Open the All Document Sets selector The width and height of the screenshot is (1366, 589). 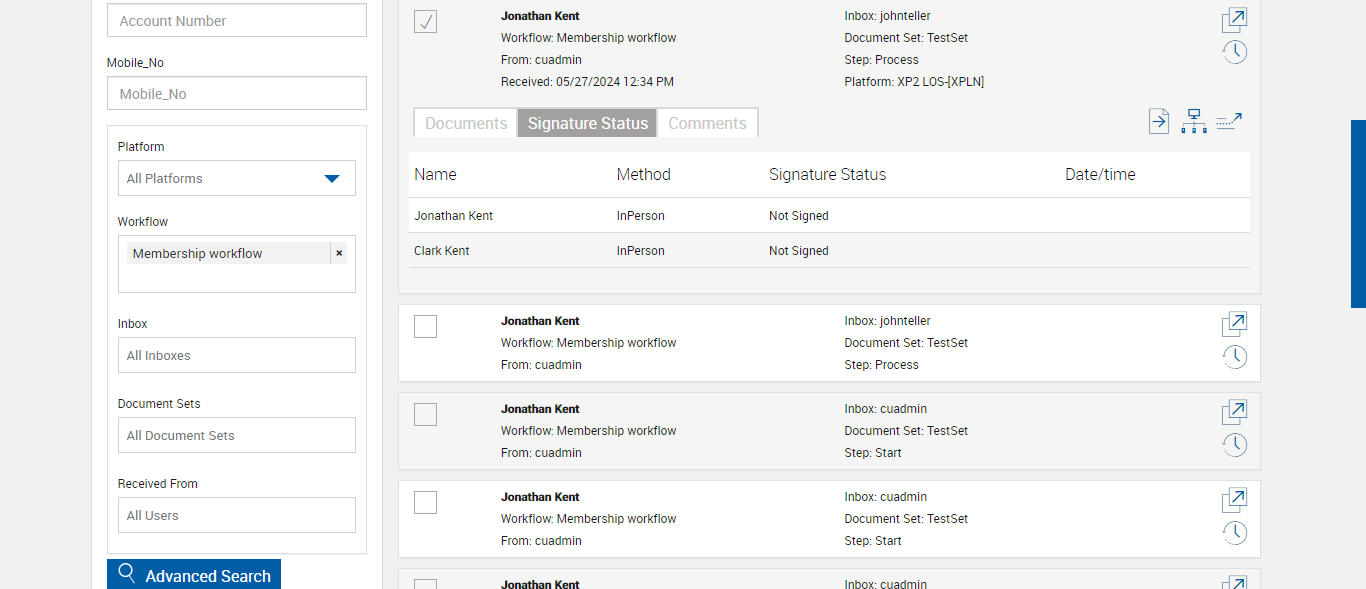coord(237,435)
